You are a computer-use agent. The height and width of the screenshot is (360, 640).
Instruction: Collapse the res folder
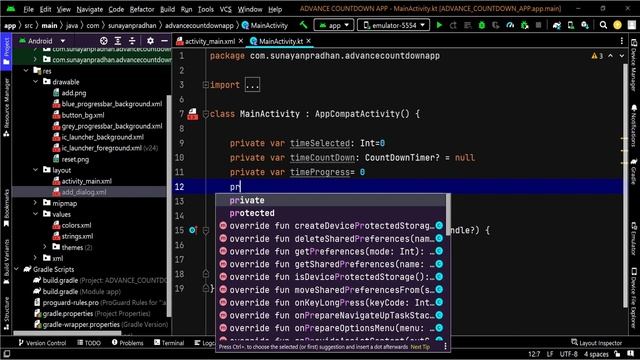click(x=26, y=71)
